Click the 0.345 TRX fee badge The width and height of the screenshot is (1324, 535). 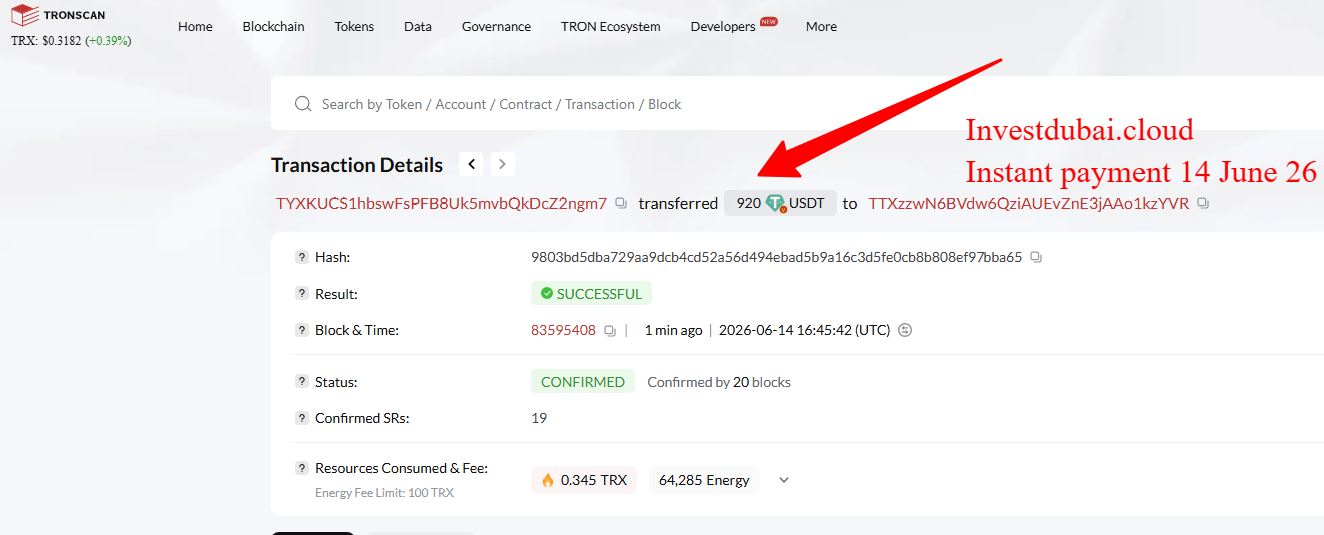click(584, 480)
